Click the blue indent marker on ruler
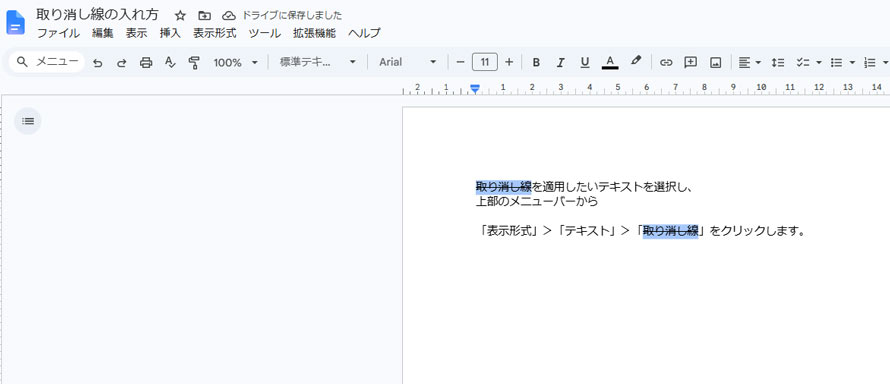This screenshot has height=384, width=890. [475, 89]
